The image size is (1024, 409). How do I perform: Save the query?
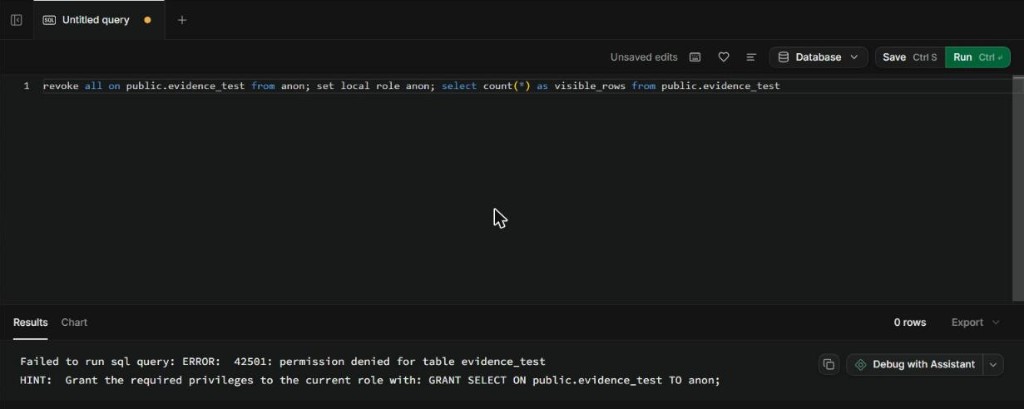pyautogui.click(x=910, y=57)
